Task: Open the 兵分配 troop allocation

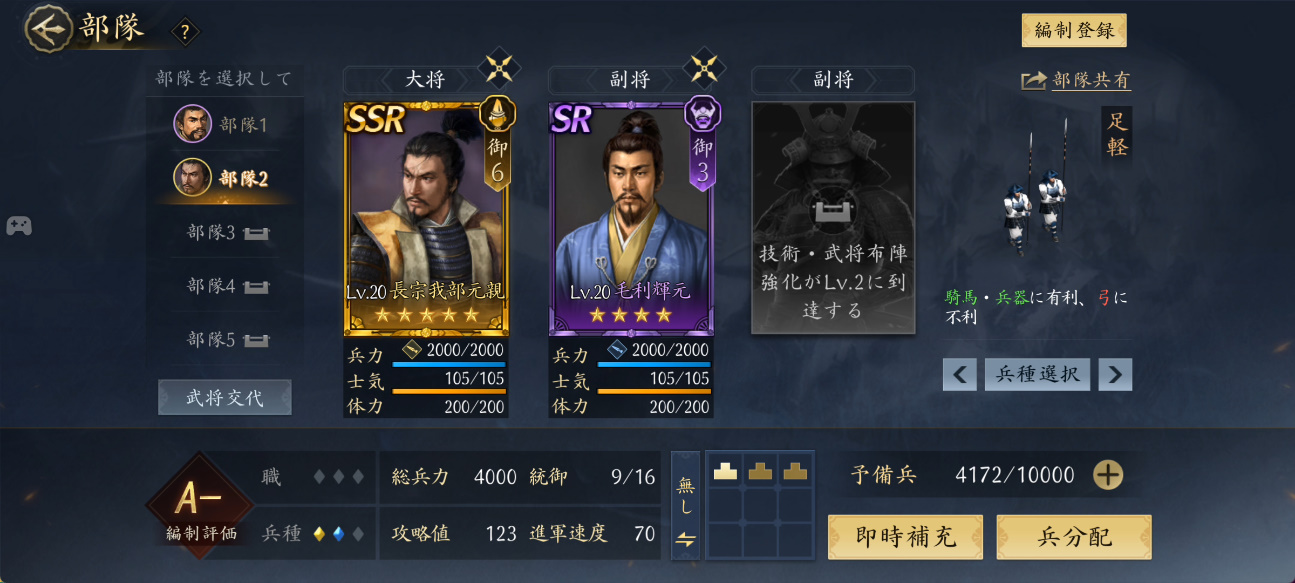Action: point(1074,537)
